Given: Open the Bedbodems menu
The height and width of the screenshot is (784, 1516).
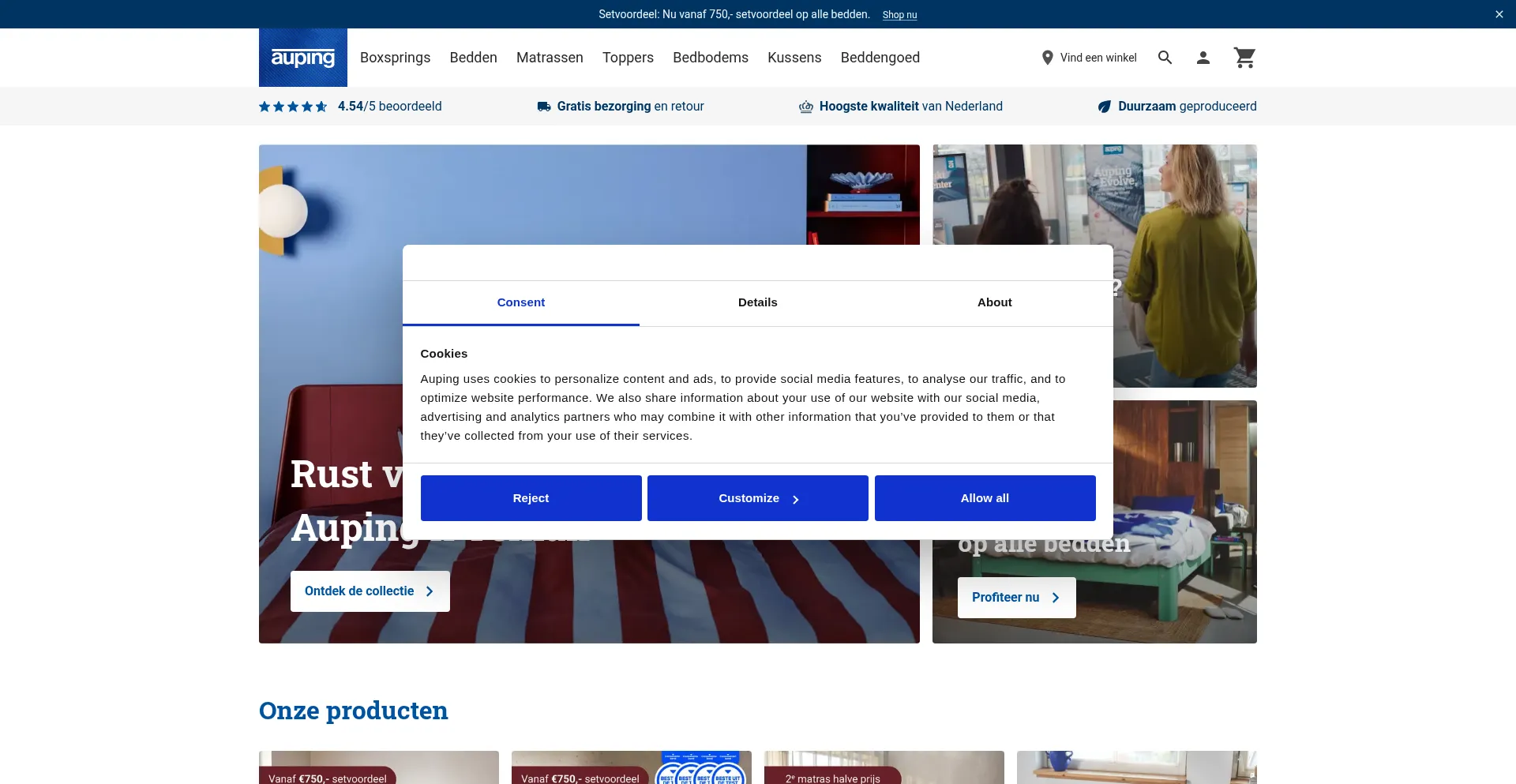Looking at the screenshot, I should point(711,58).
